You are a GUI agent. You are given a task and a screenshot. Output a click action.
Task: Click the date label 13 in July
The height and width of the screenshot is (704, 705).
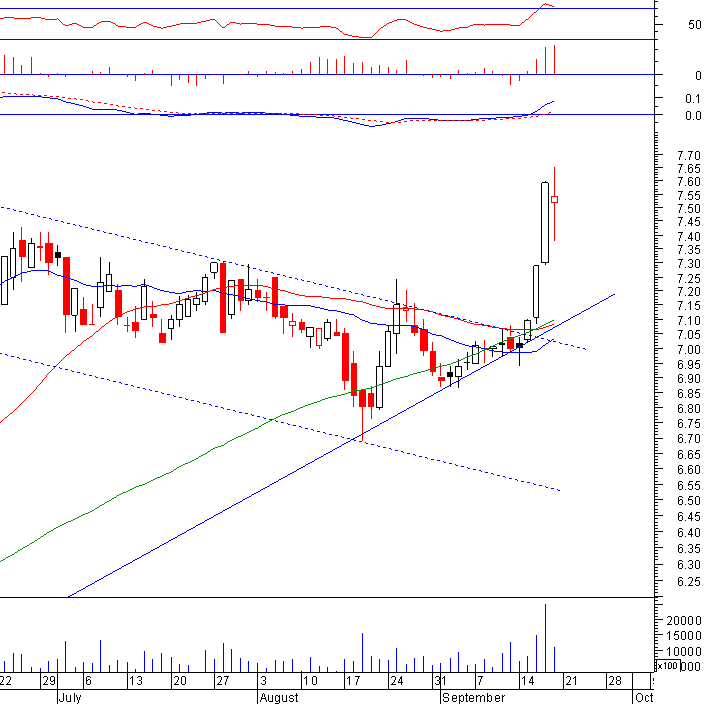click(136, 681)
